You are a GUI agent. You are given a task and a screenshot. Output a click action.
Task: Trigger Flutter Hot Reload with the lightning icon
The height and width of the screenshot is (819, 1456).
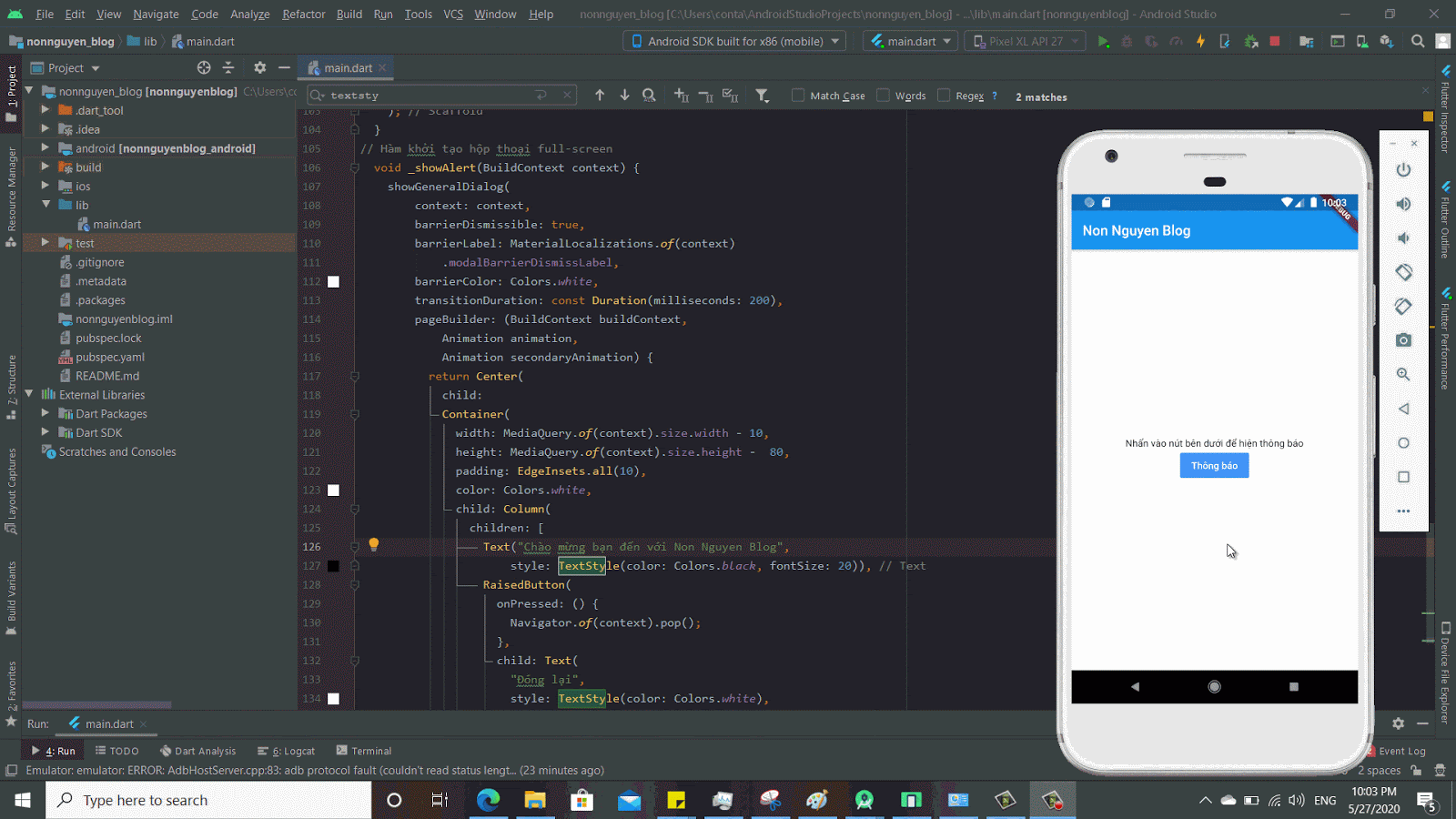(x=1200, y=41)
